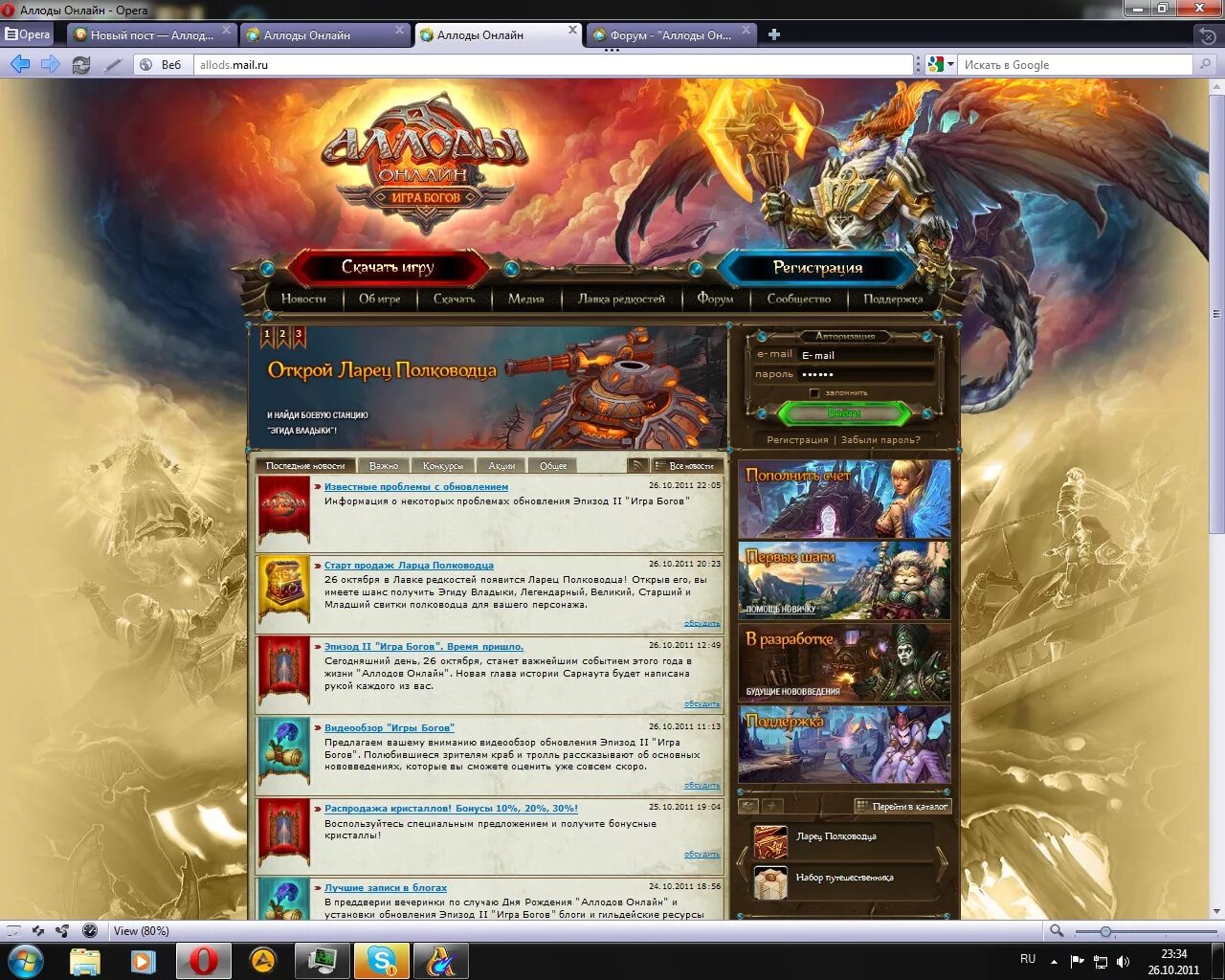Open "Старт продаж Ларца Полководца" news link

coord(409,566)
